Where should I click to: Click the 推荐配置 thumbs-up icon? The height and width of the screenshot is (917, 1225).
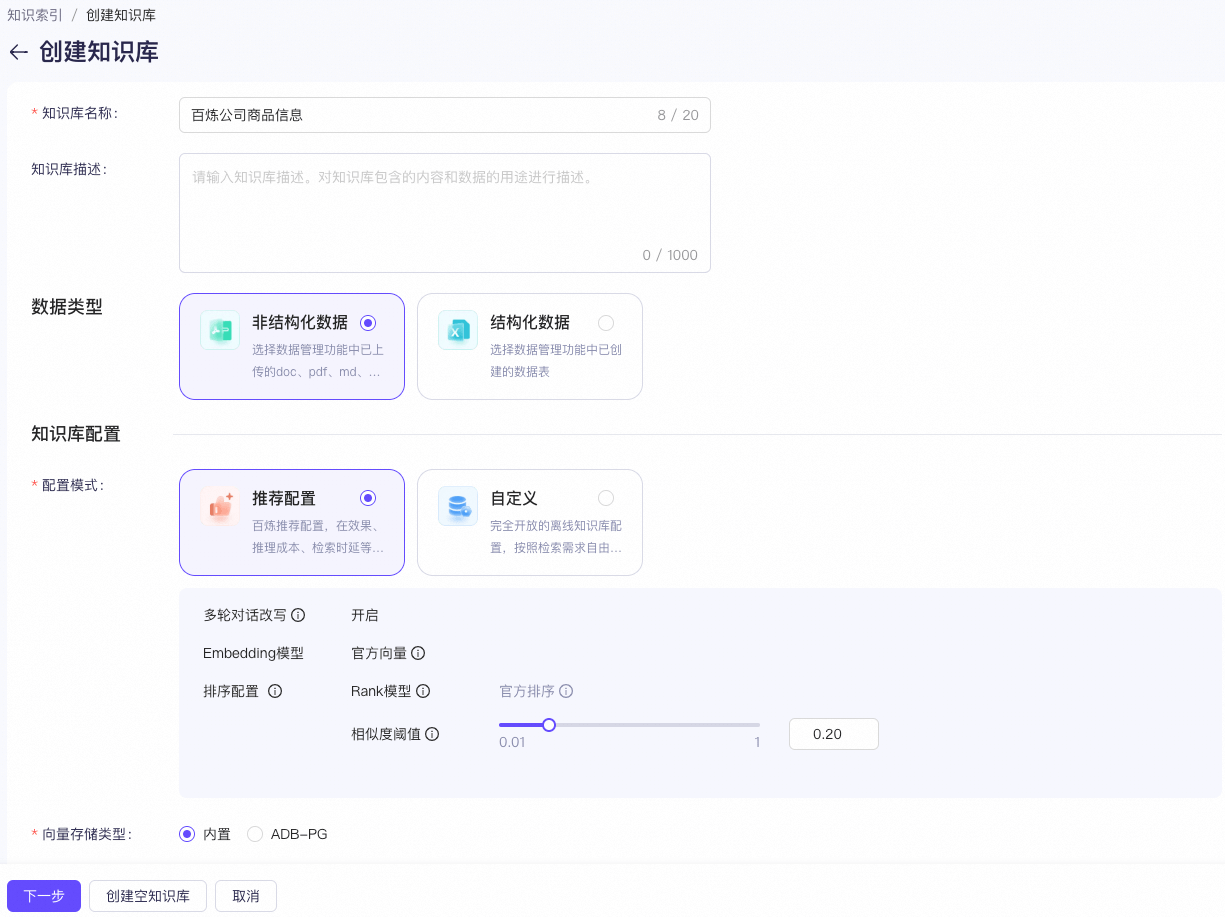219,506
